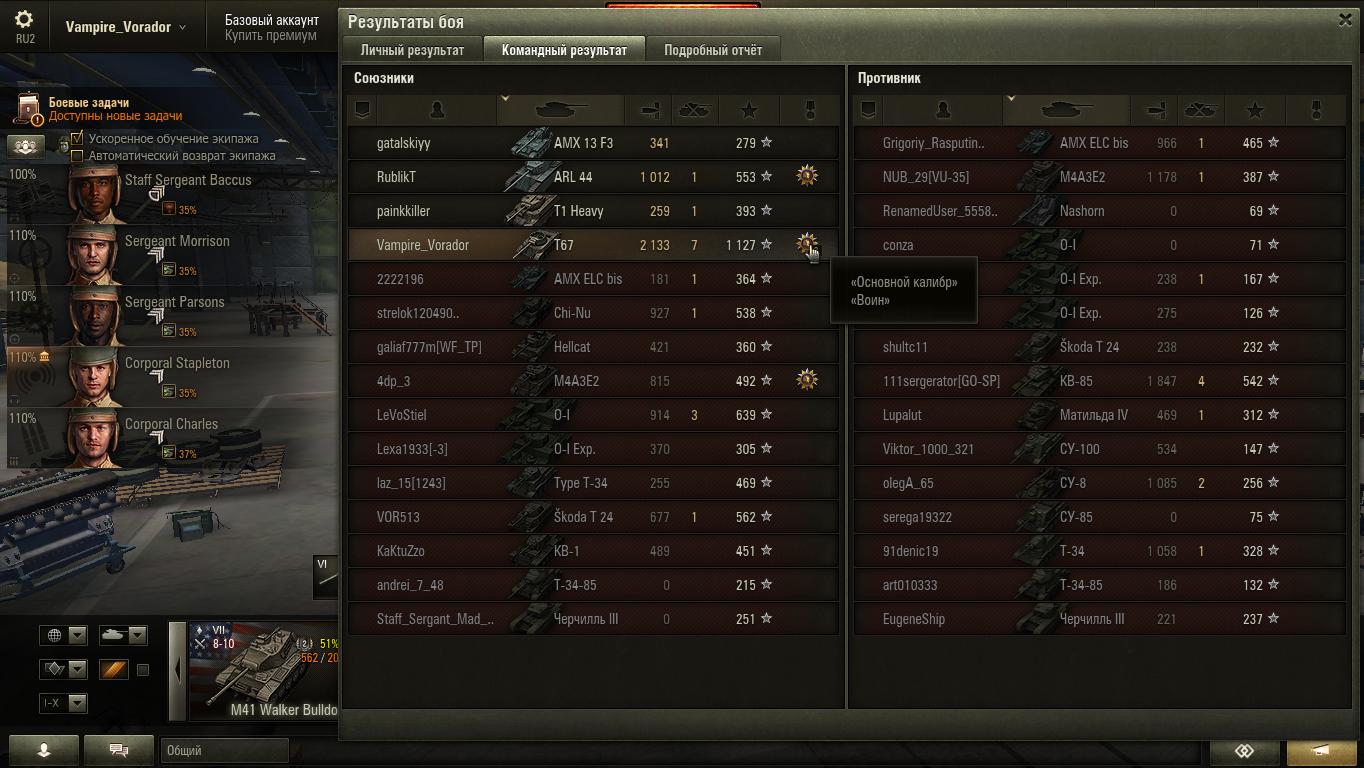Switch to the Личный результат tab
Screen dimensions: 1364x768
[412, 50]
